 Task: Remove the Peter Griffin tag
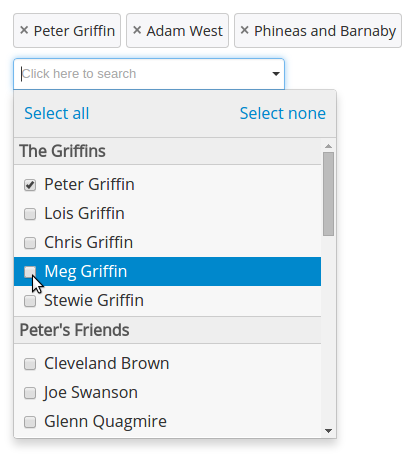(x=24, y=30)
